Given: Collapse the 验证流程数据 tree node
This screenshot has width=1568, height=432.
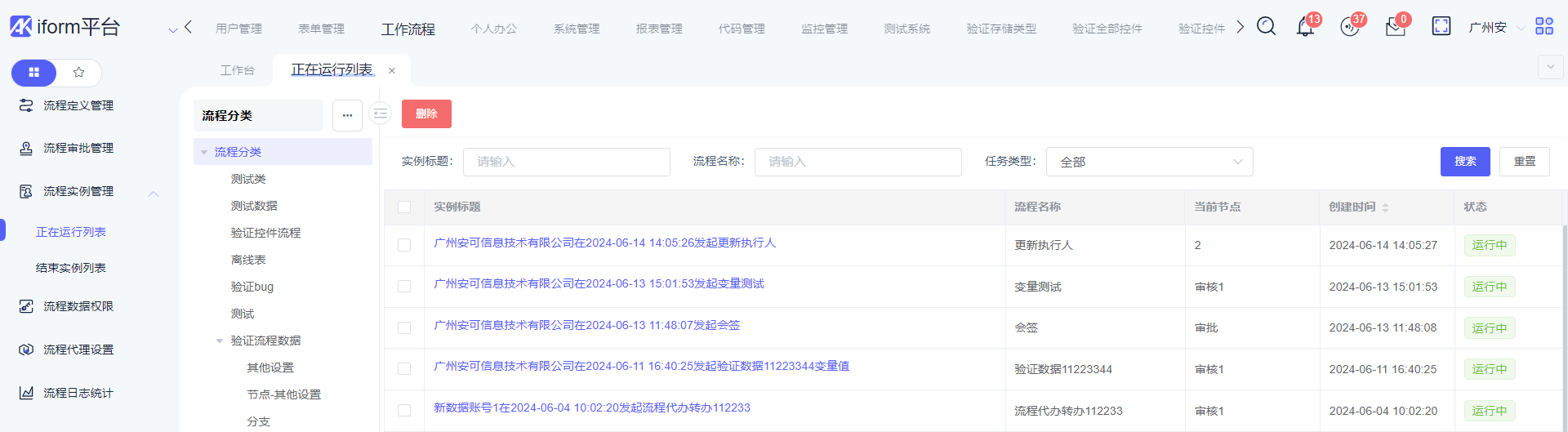Looking at the screenshot, I should point(219,341).
